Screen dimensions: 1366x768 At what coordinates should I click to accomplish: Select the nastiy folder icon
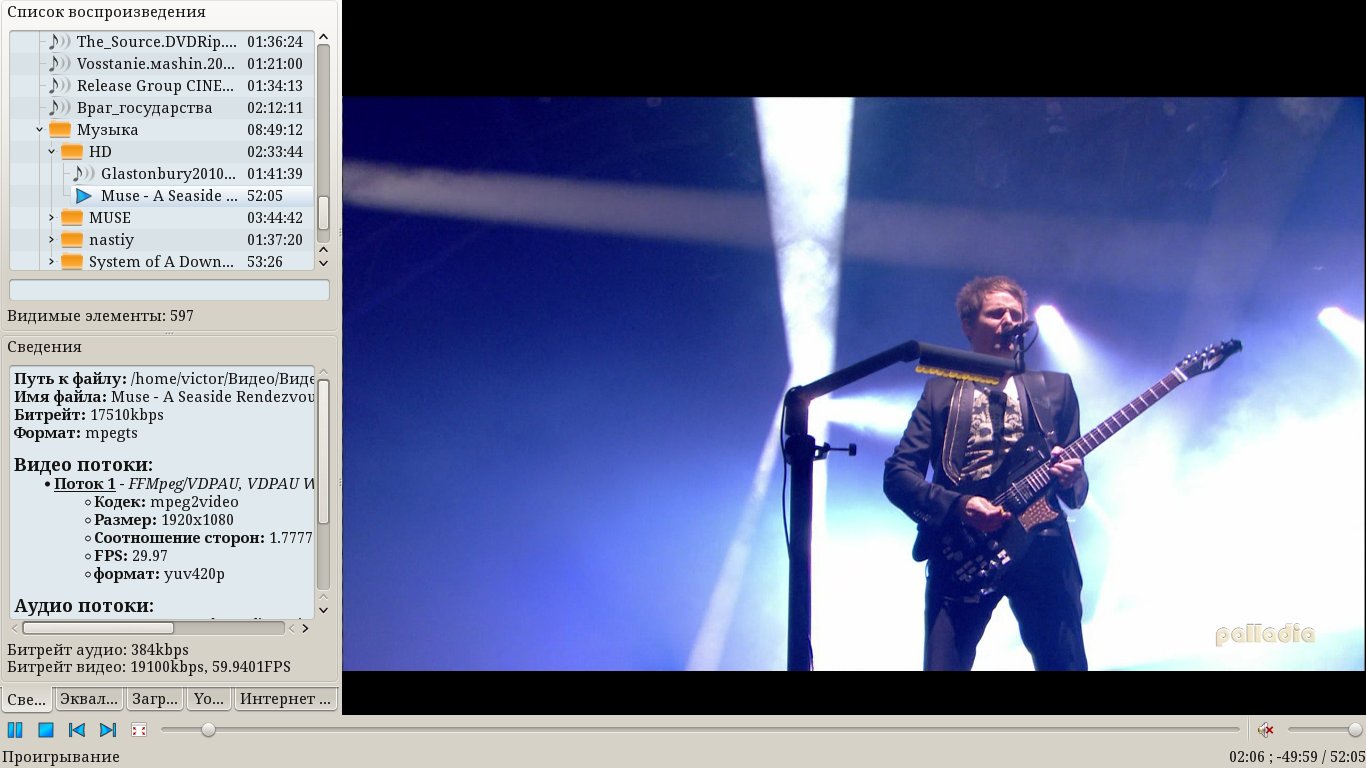point(72,240)
